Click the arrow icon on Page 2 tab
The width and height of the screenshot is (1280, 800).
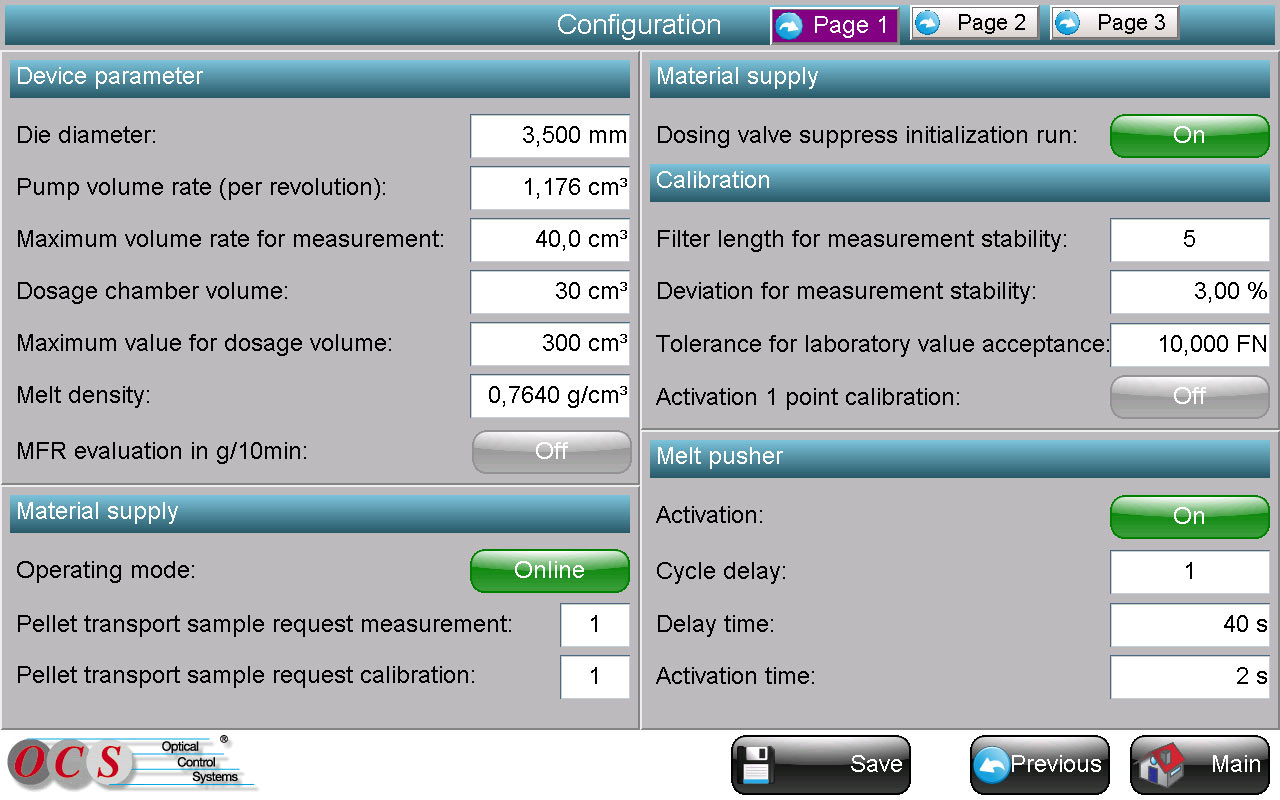928,23
